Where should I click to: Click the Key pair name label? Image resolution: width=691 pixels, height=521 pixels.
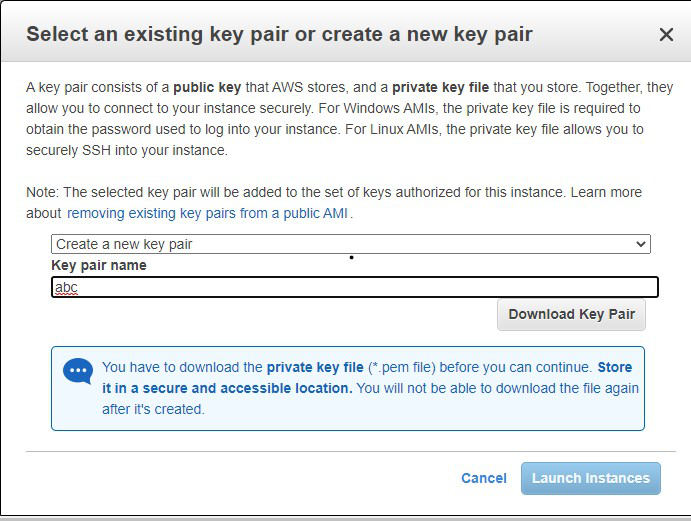(99, 265)
